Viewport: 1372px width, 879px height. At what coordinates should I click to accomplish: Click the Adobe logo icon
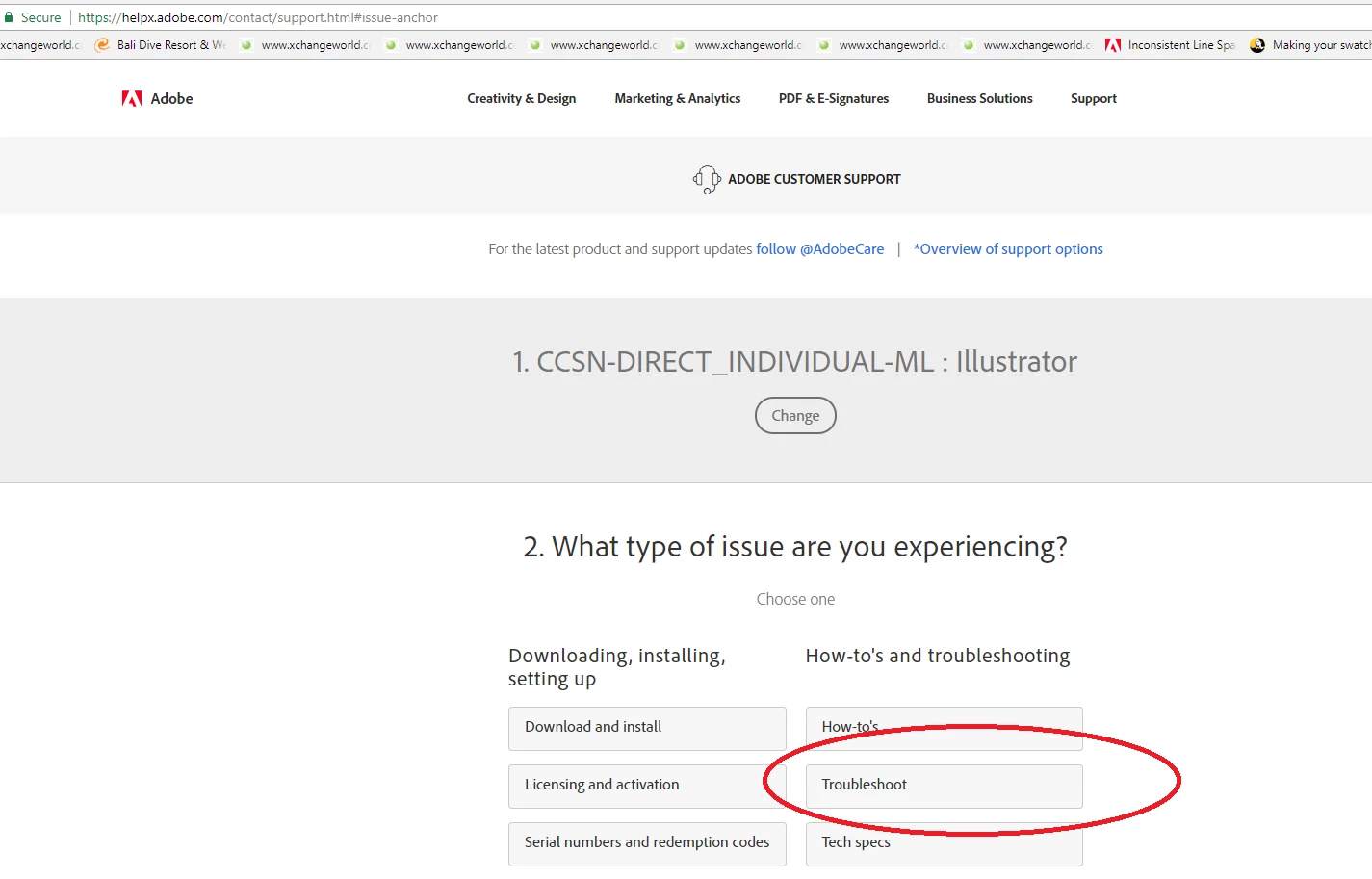pos(132,98)
